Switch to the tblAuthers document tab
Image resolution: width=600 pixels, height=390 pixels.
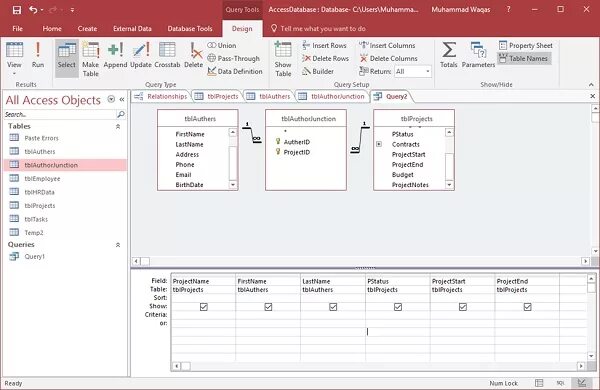269,96
